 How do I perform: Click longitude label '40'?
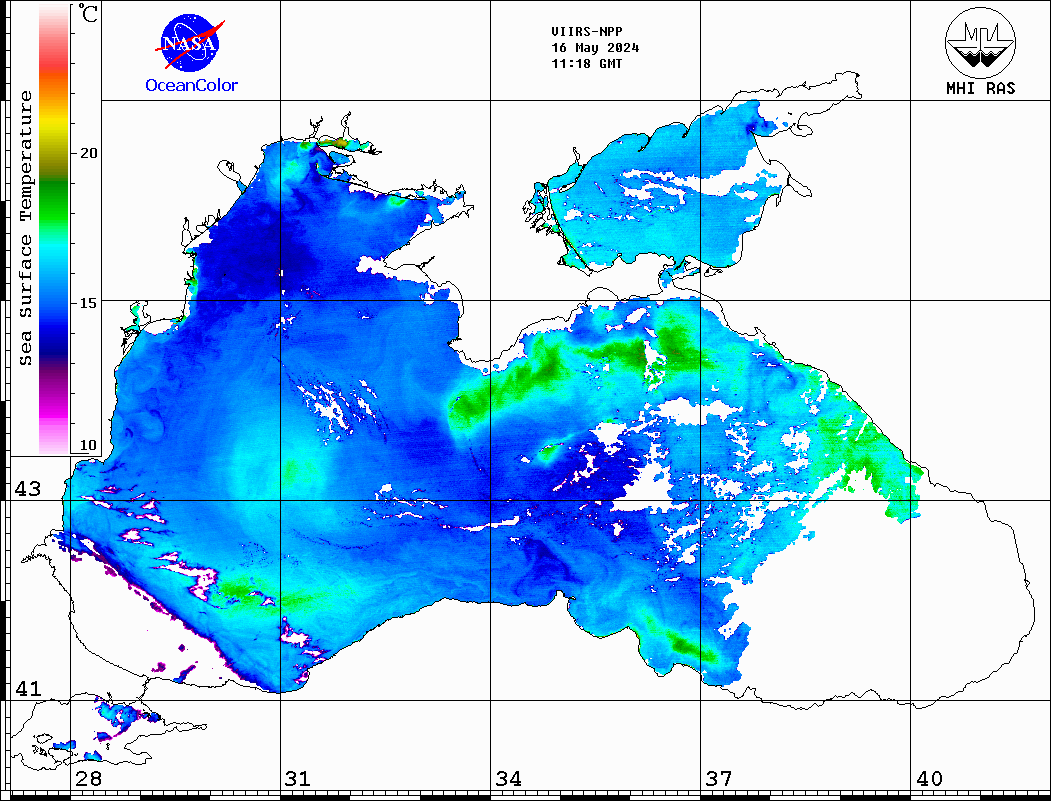coord(929,778)
